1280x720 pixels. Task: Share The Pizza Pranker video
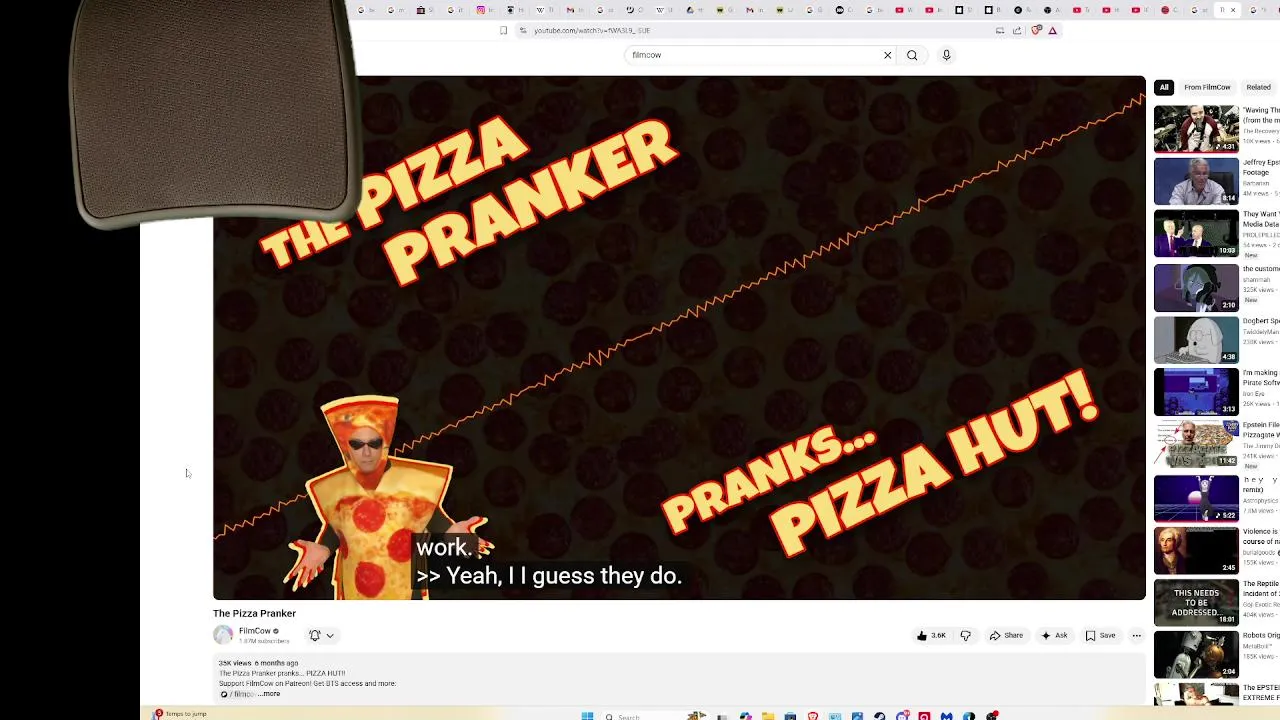pos(1006,636)
